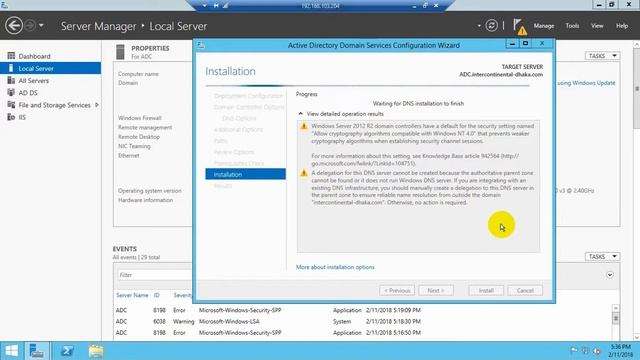
Task: Click the delegation warning icon in results
Action: tap(304, 173)
